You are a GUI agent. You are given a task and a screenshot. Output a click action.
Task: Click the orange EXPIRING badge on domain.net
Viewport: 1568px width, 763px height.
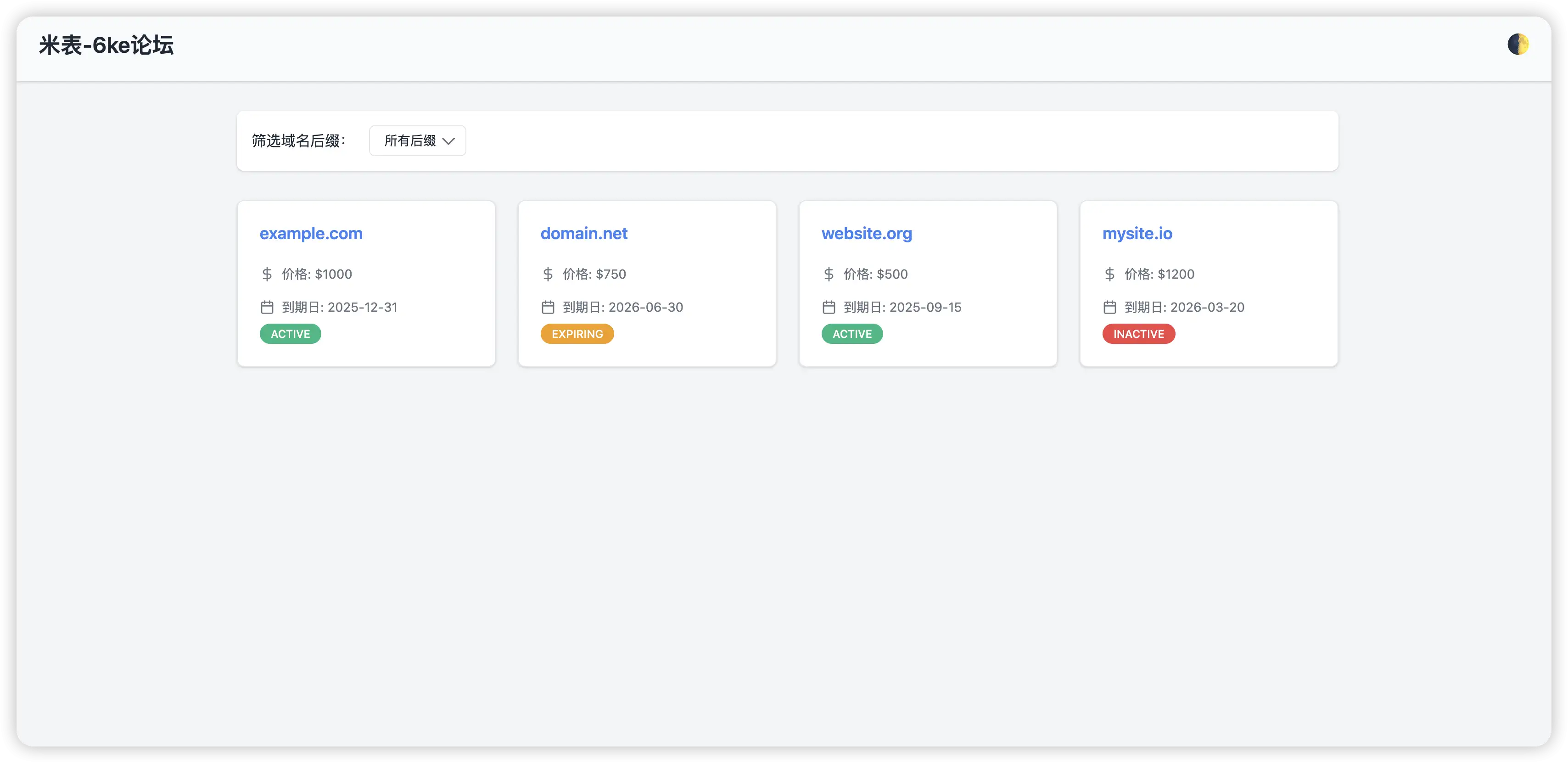tap(577, 334)
